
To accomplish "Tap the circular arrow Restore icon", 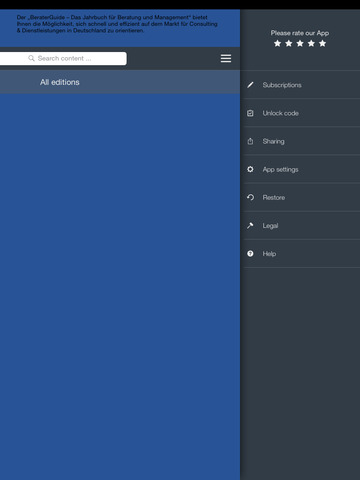I will (x=250, y=197).
